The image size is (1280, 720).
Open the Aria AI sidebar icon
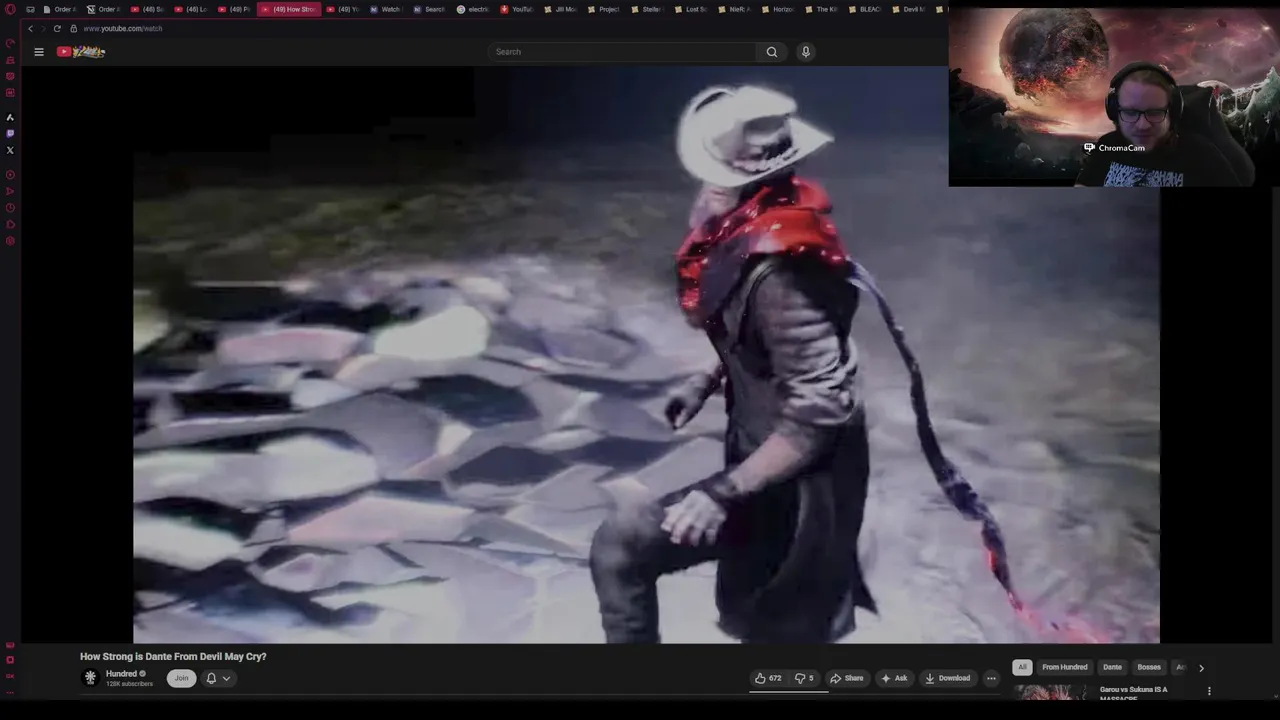click(10, 117)
